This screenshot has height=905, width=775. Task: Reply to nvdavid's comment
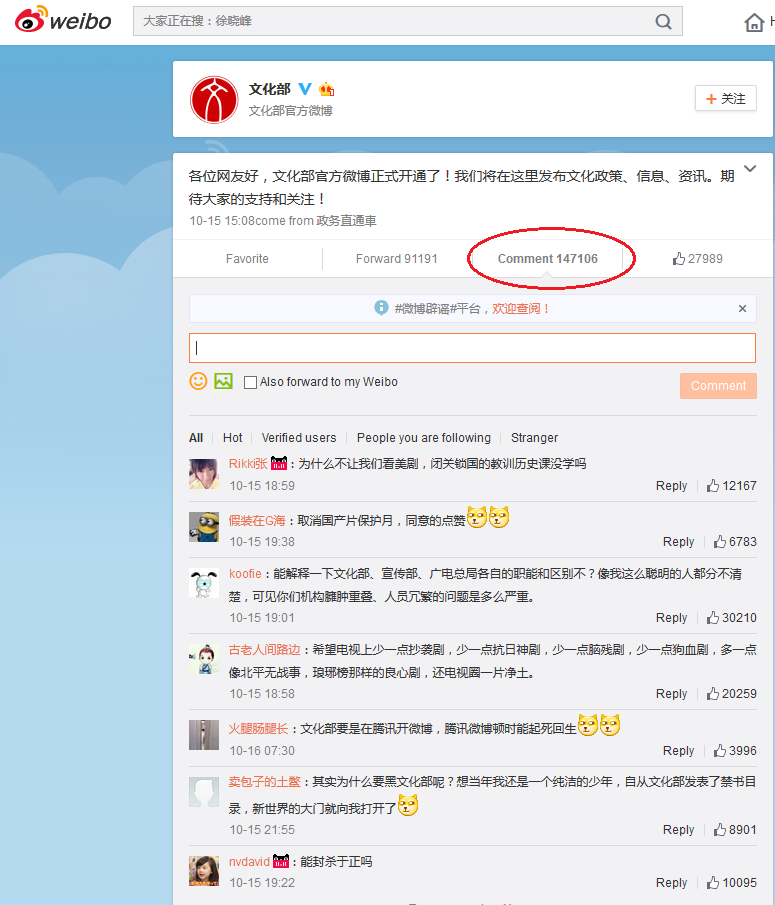[671, 882]
